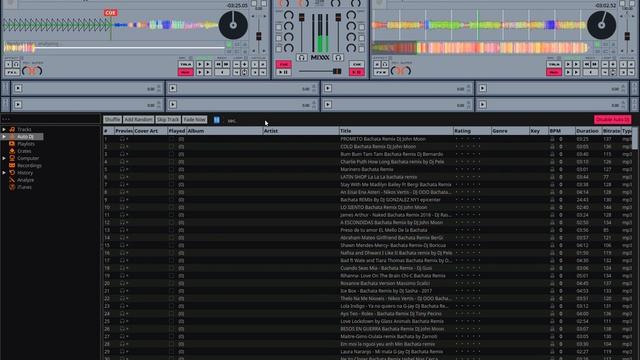Open the iTunes library icon
Image resolution: width=640 pixels, height=360 pixels.
pyautogui.click(x=12, y=187)
